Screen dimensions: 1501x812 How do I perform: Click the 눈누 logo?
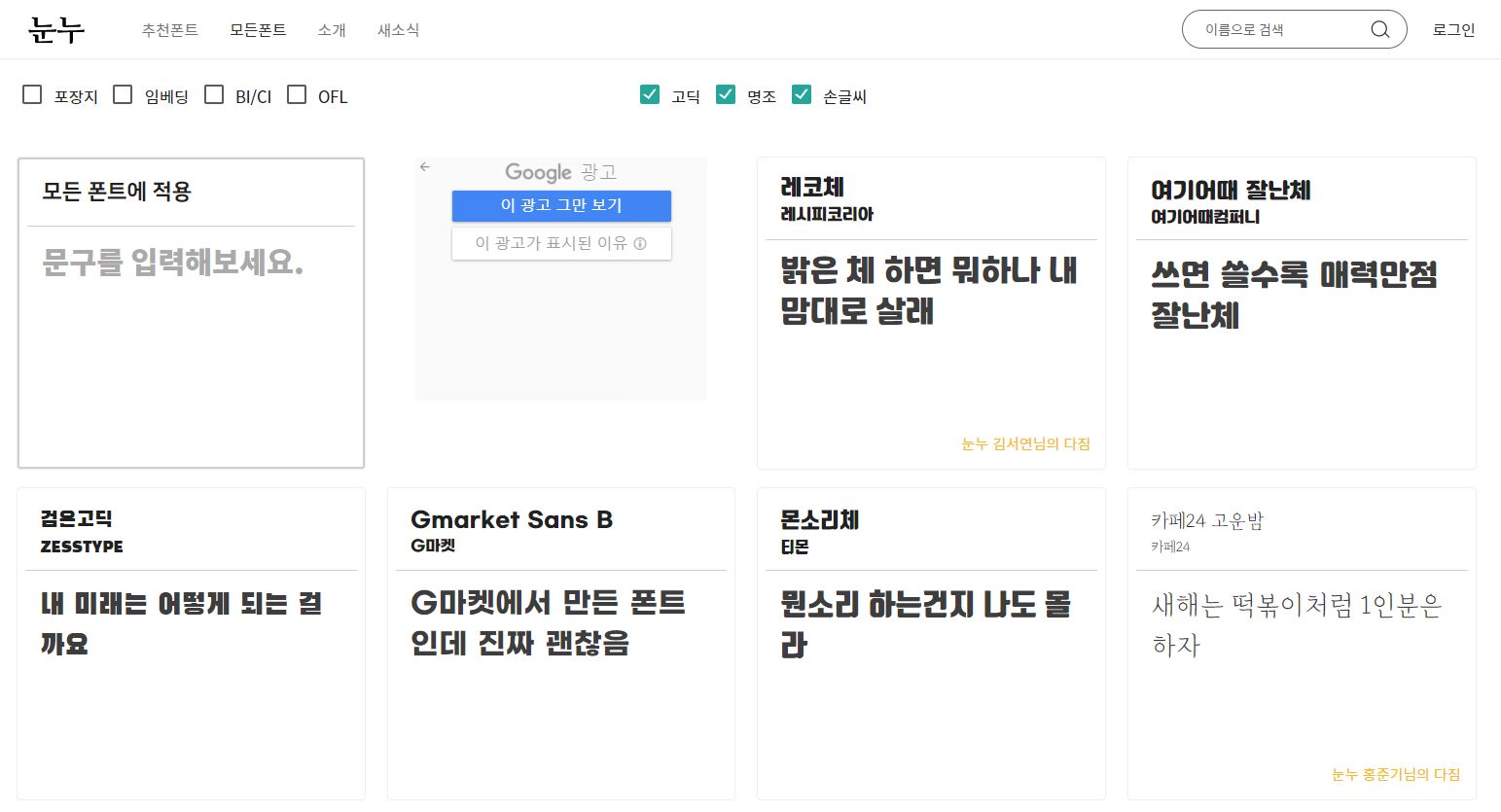click(56, 30)
